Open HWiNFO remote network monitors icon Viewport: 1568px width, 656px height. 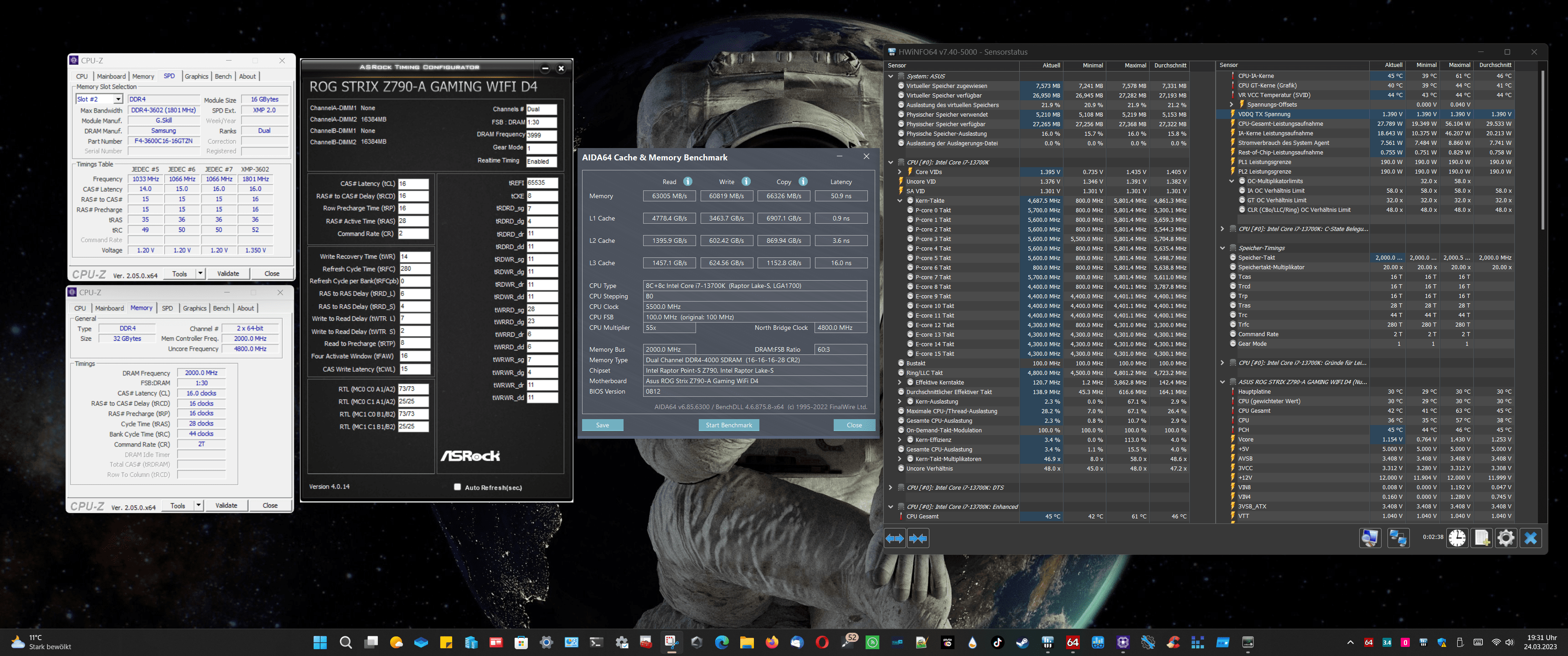(x=1398, y=538)
